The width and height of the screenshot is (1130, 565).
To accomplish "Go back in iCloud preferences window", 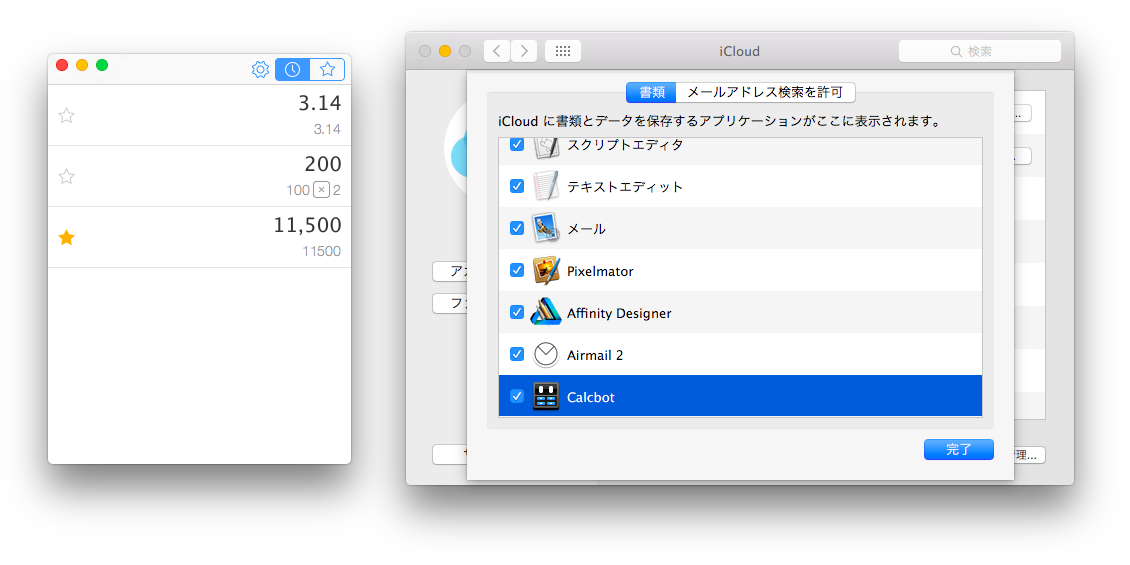I will pyautogui.click(x=497, y=51).
